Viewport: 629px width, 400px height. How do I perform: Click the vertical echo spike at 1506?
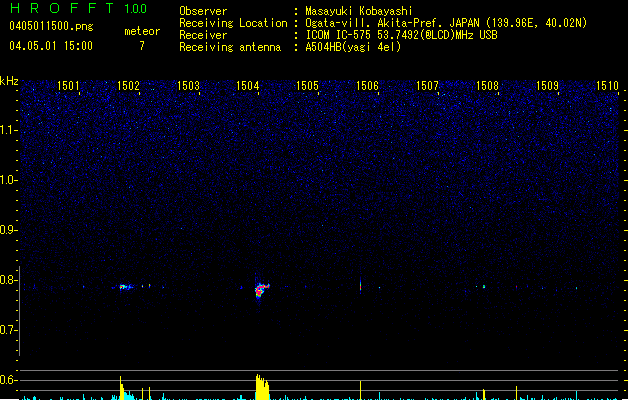(x=360, y=286)
